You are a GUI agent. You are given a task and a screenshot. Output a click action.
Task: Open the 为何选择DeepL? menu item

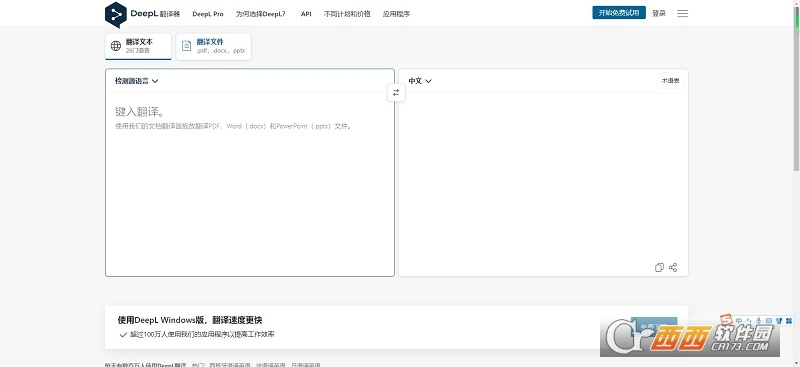[260, 14]
